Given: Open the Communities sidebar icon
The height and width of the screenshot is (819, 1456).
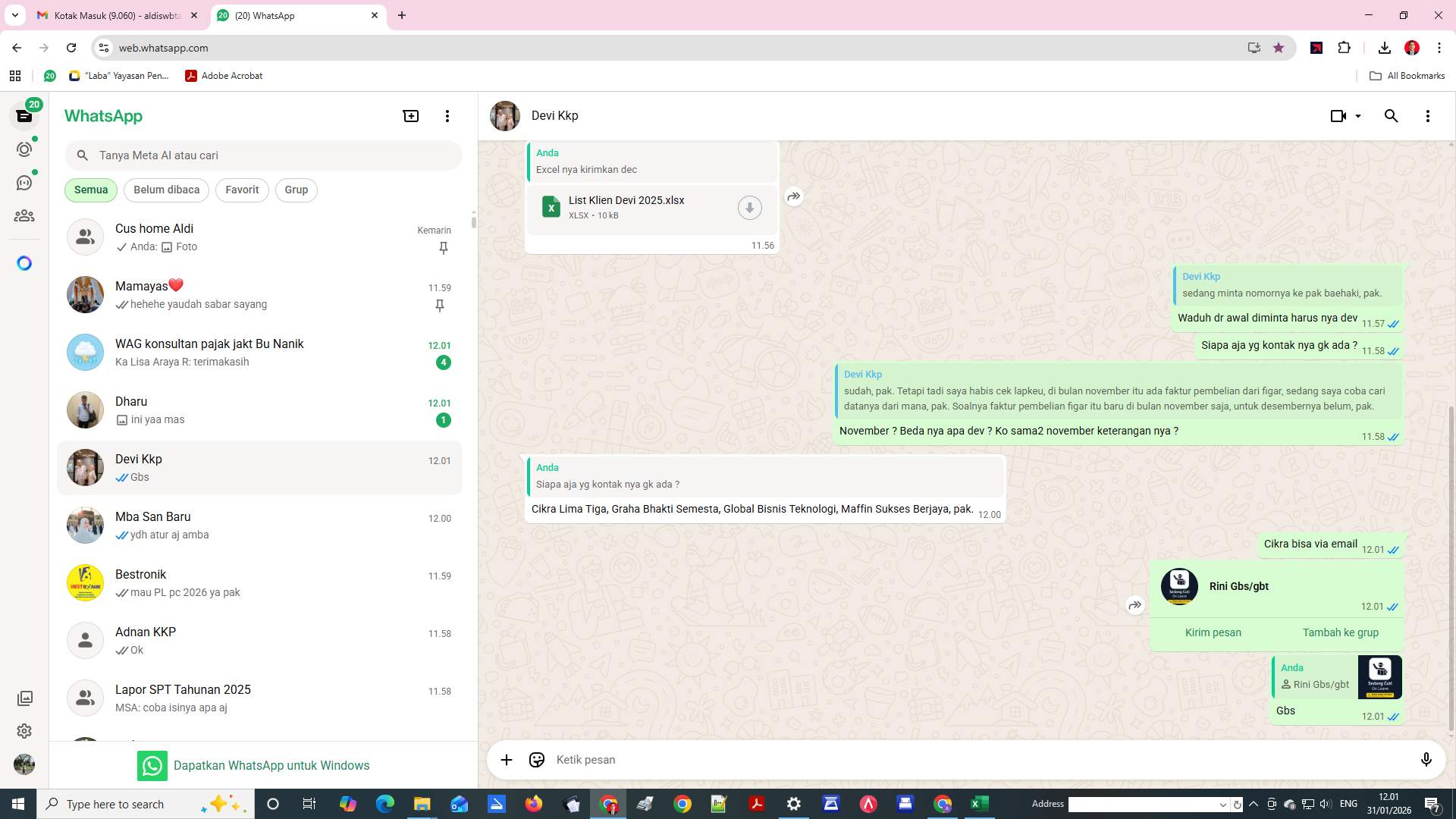Looking at the screenshot, I should pyautogui.click(x=24, y=215).
